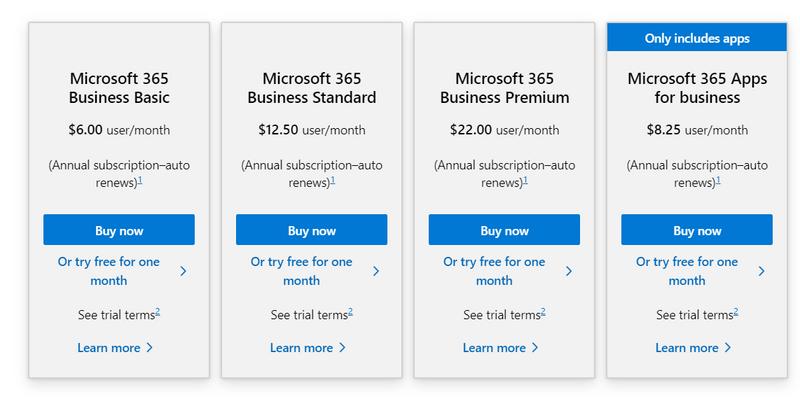Click footnote 2 after Business Standard trial terms

point(350,312)
